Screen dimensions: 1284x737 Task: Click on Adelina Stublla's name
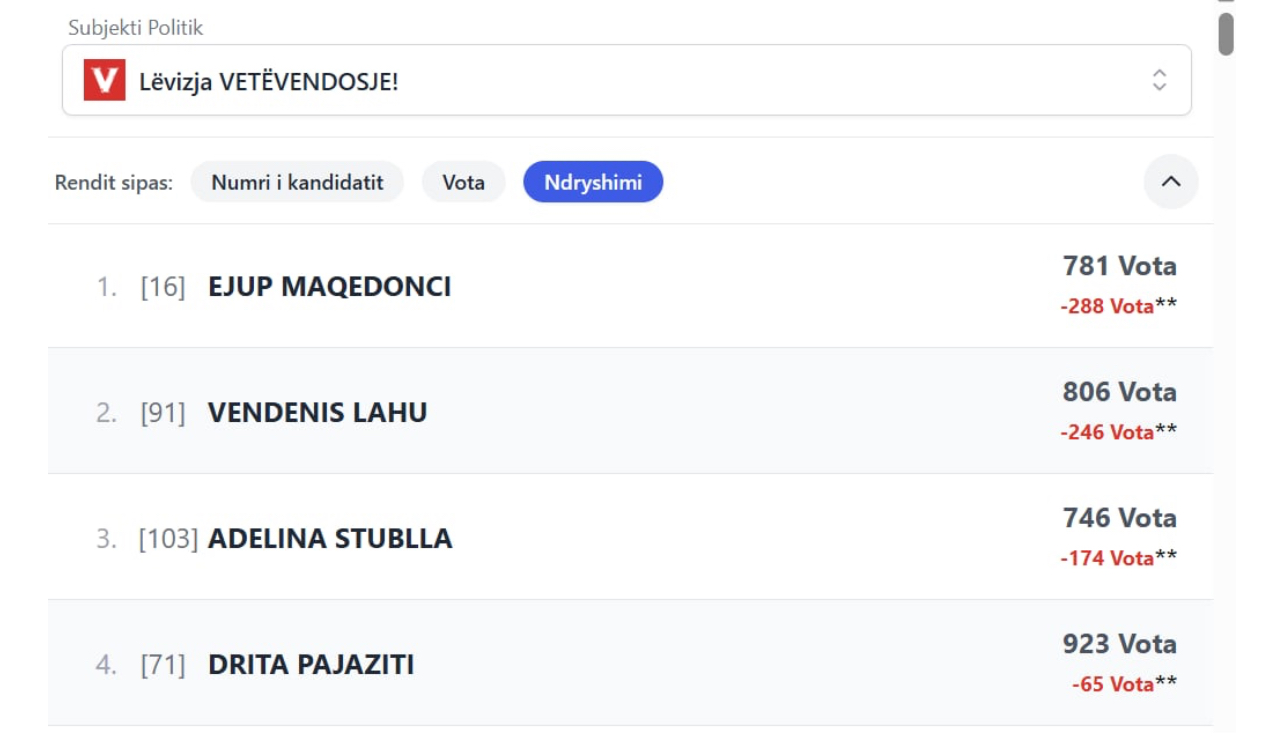tap(330, 539)
